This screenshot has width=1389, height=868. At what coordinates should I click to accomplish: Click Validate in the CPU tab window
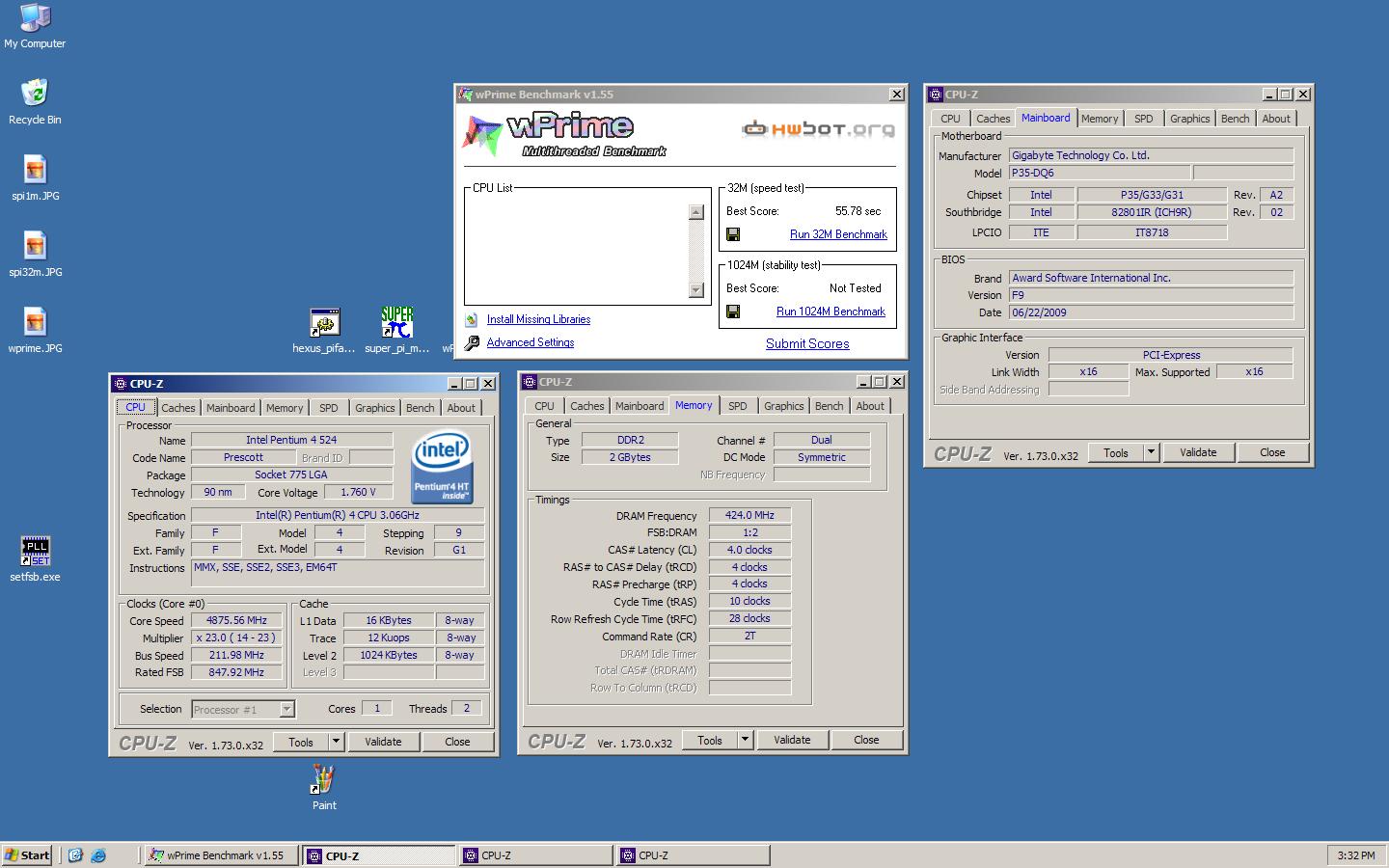point(383,742)
